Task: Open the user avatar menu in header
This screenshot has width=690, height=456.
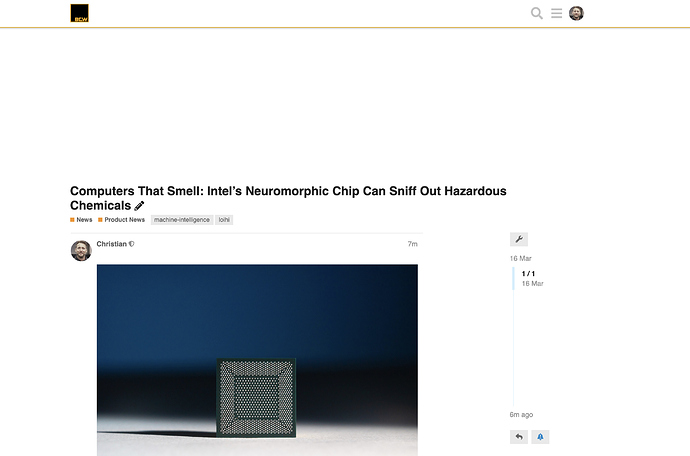Action: coord(576,13)
